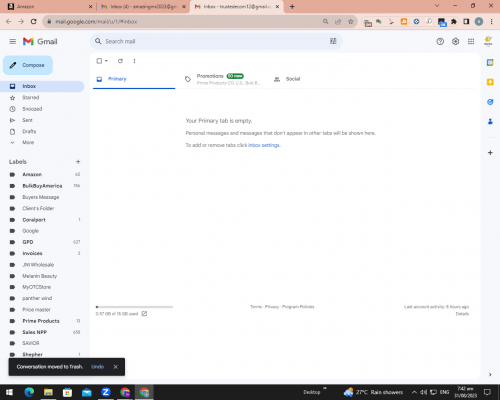Undo moving conversation to Trash
This screenshot has height=400, width=500.
97,367
